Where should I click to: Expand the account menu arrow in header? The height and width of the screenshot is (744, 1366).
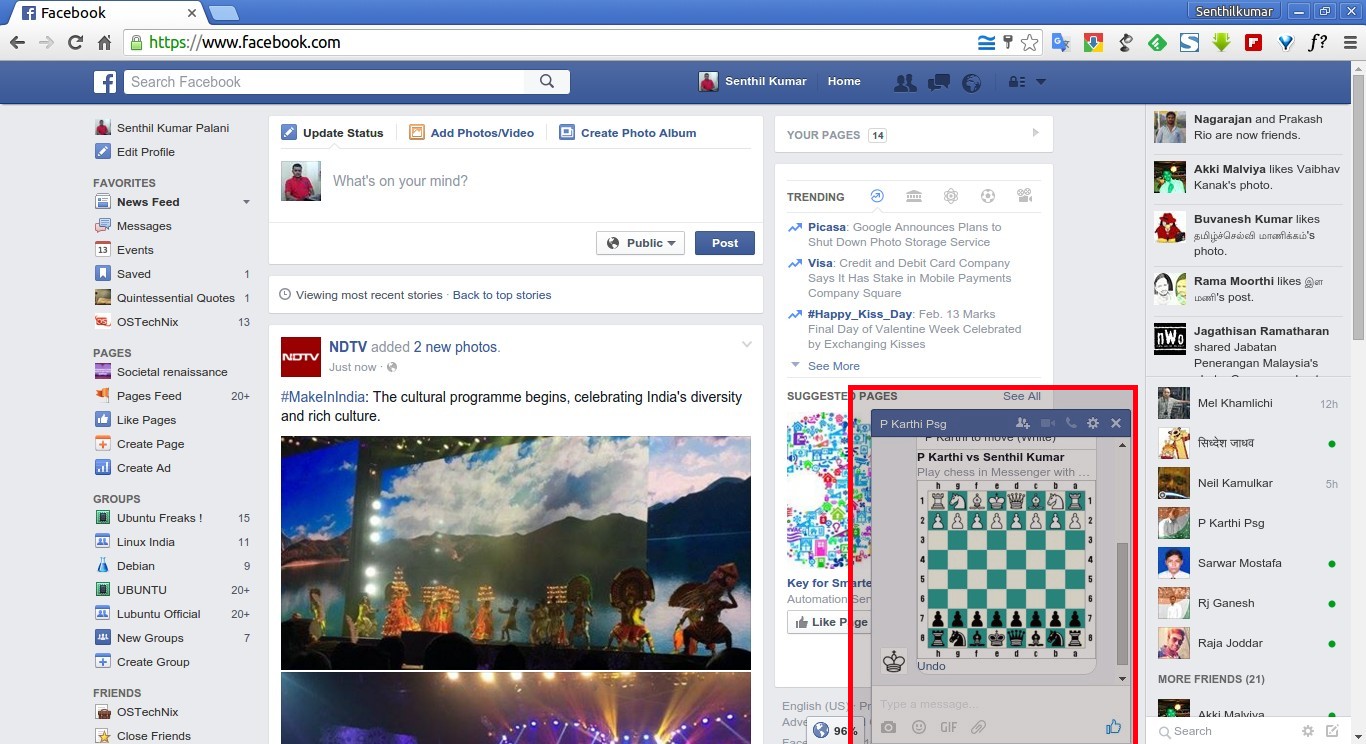point(1041,82)
